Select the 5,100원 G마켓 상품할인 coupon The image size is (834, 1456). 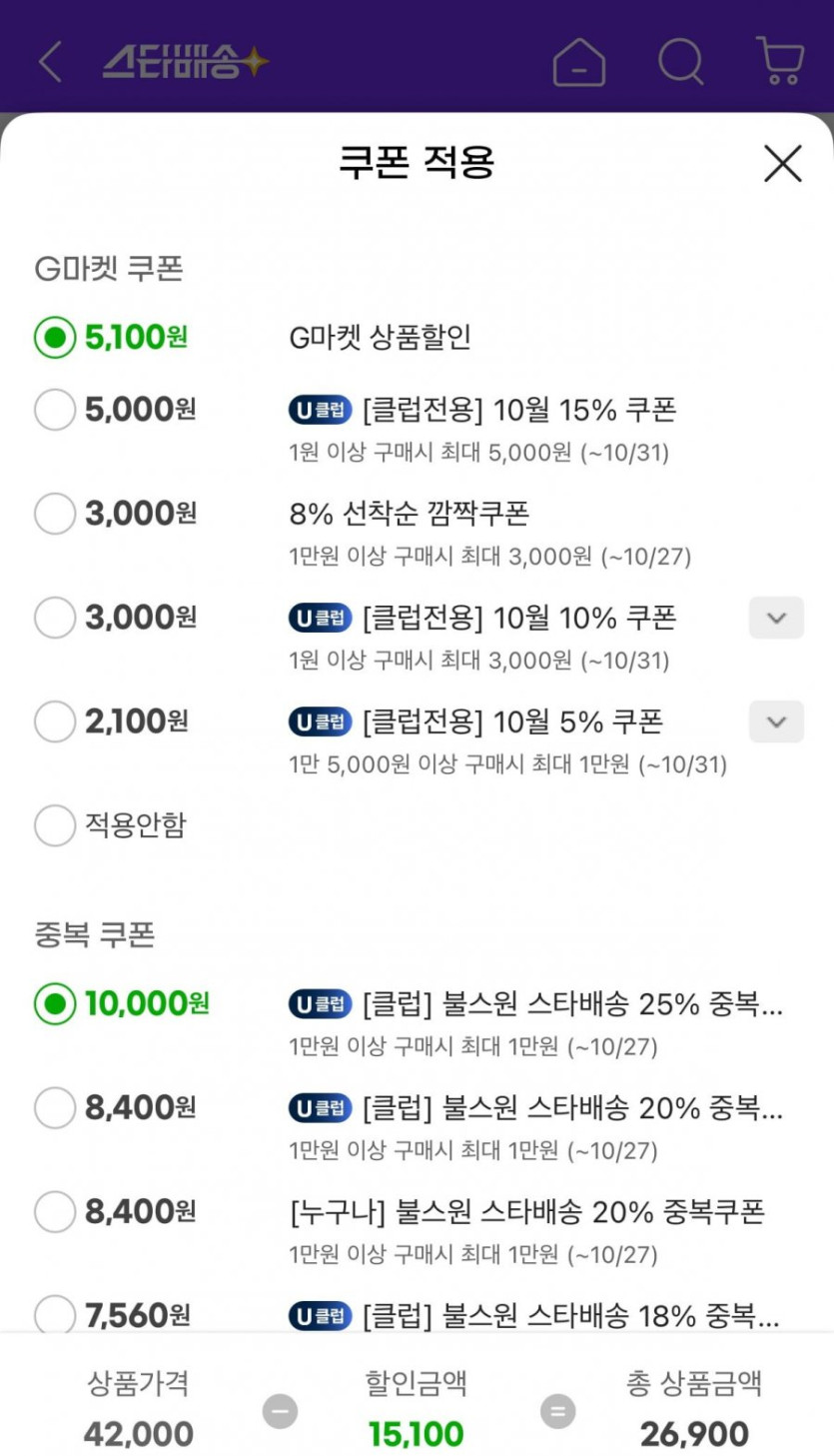pyautogui.click(x=55, y=338)
